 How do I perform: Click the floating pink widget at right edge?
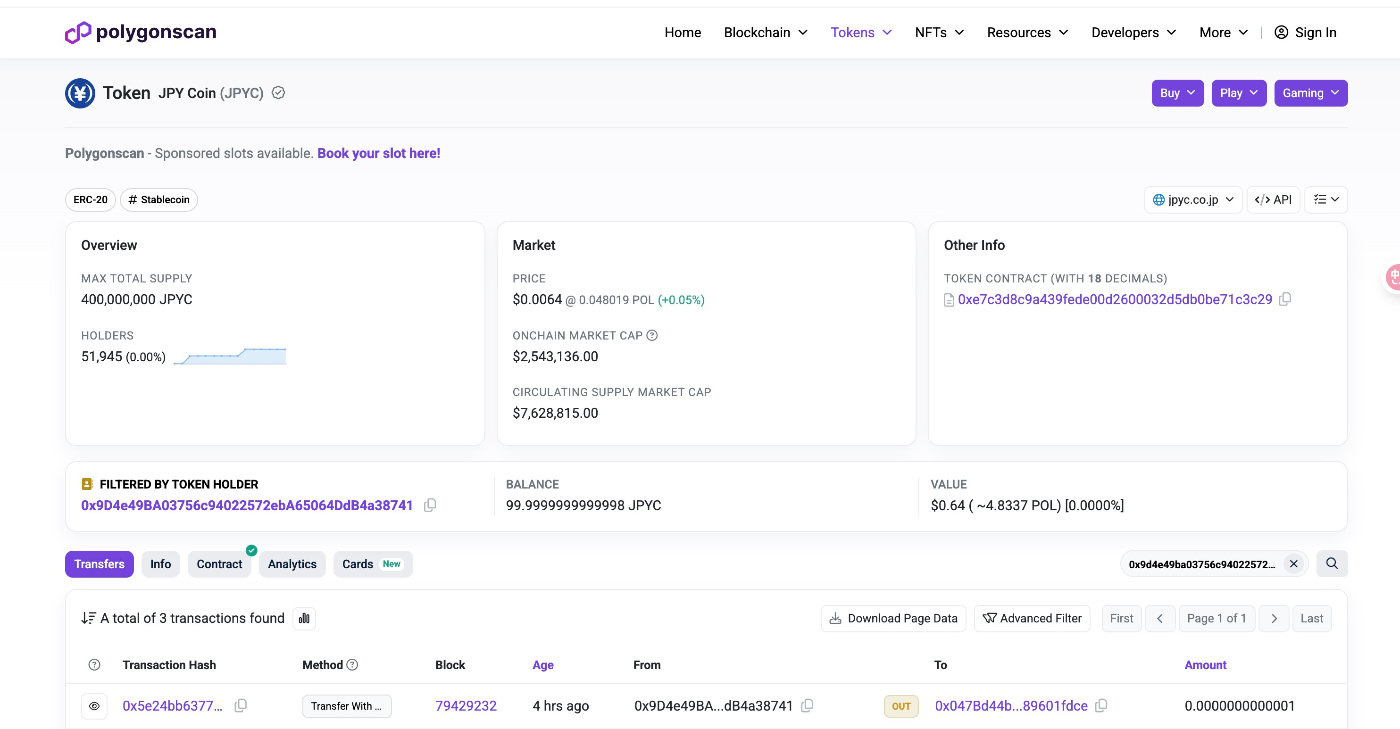1391,278
